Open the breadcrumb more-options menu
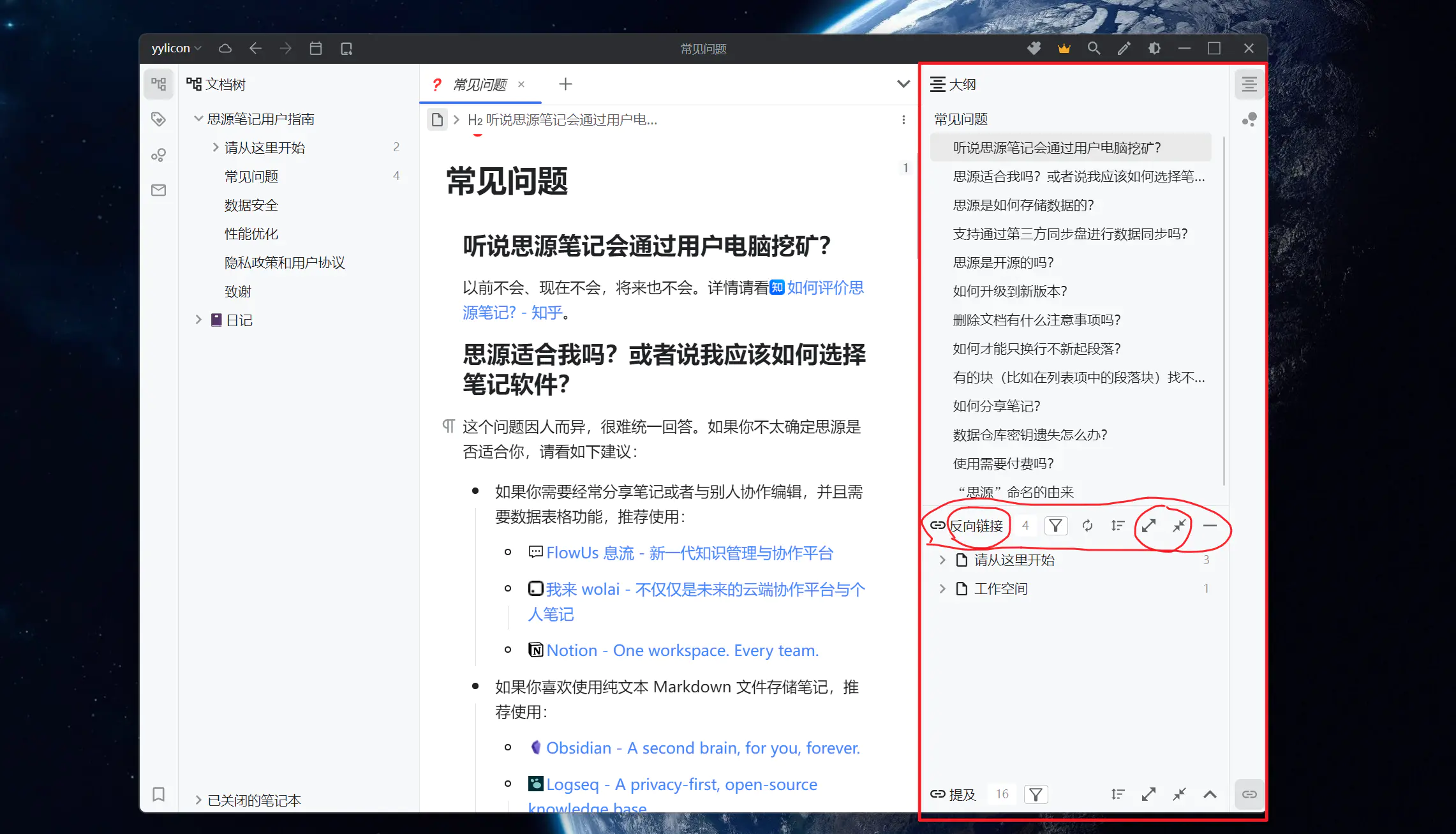Screen dimensions: 1456x834 click(x=903, y=119)
